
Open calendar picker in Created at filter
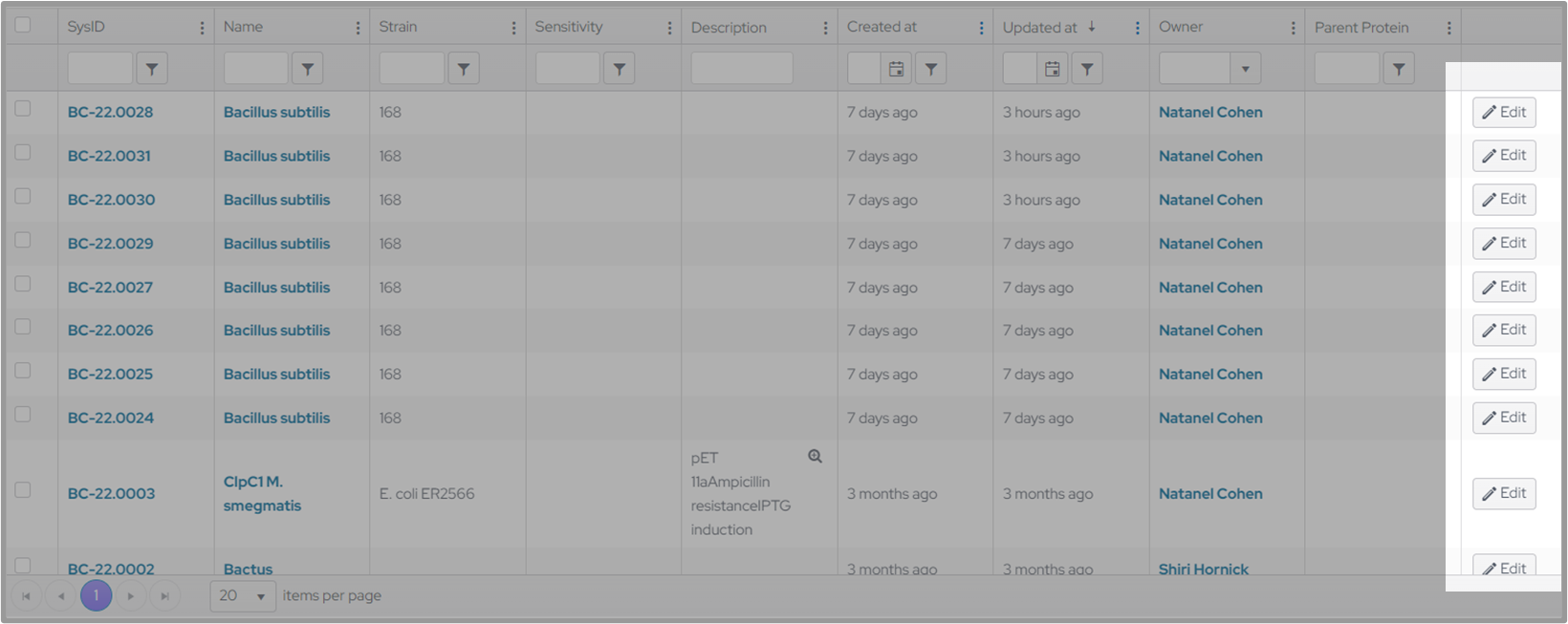pos(896,69)
